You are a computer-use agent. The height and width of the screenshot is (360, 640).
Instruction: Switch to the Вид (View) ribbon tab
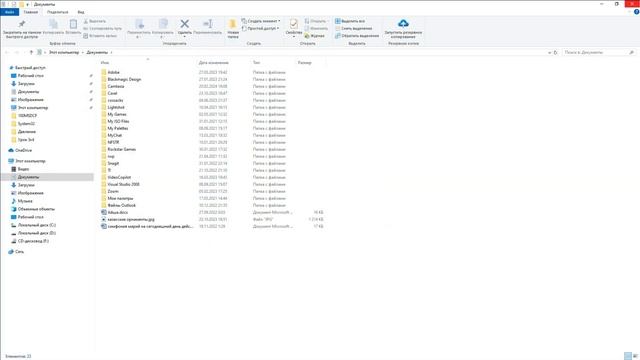click(81, 12)
